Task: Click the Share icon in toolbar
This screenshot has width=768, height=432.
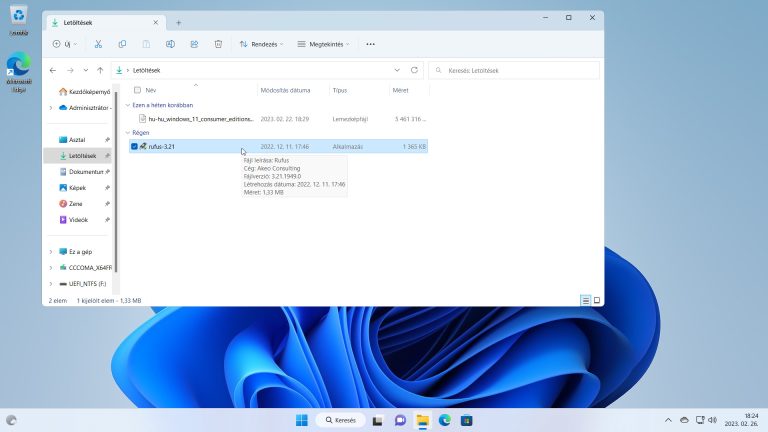Action: (194, 44)
